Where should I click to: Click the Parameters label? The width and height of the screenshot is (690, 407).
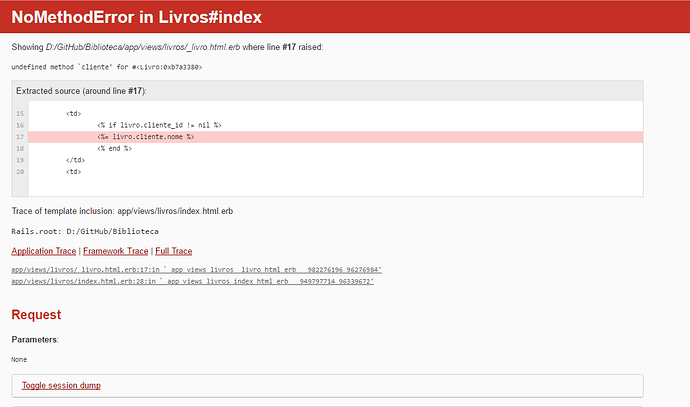[x=35, y=340]
